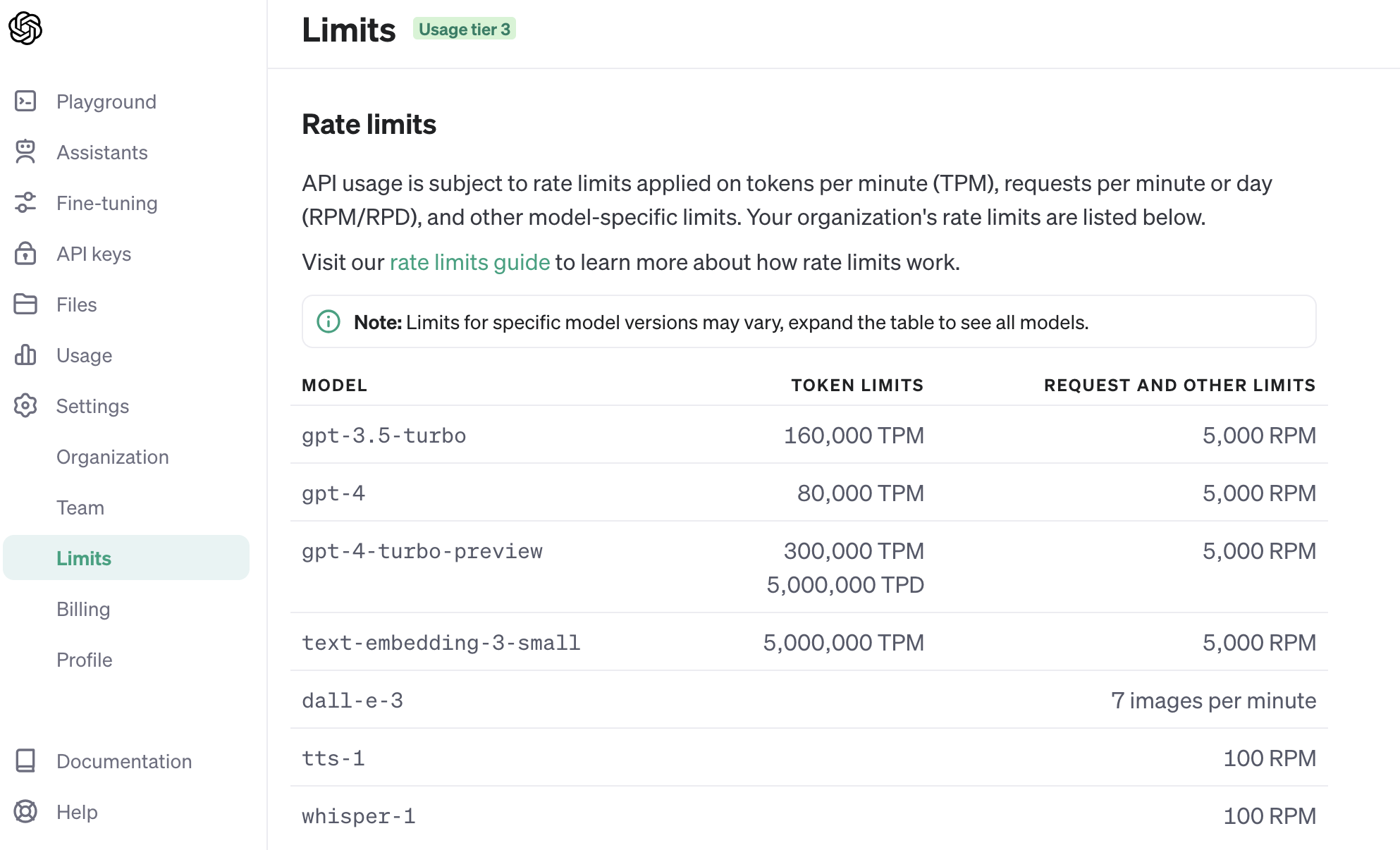Toggle the info note visibility

(x=327, y=322)
